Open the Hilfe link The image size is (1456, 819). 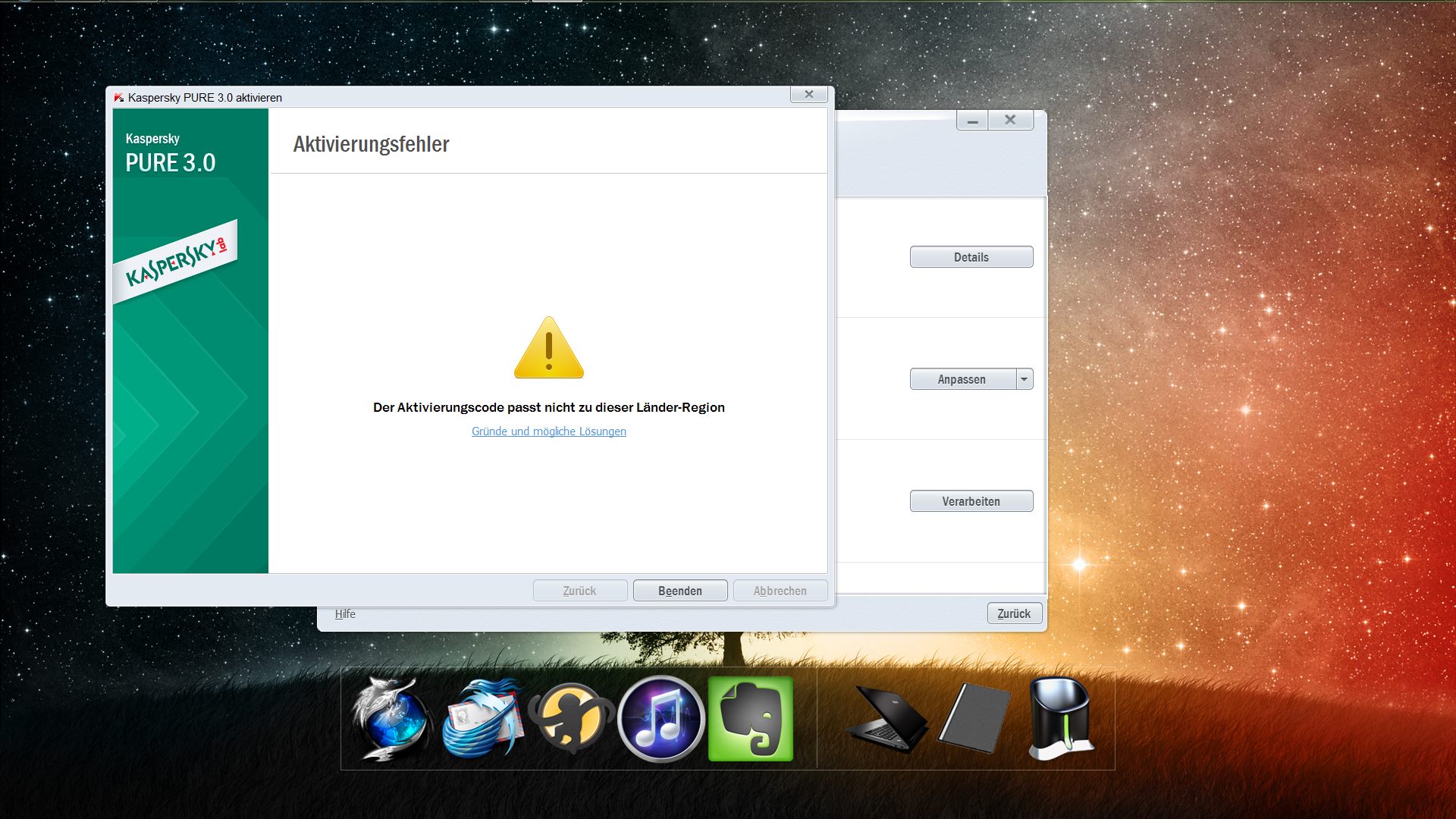pyautogui.click(x=345, y=614)
